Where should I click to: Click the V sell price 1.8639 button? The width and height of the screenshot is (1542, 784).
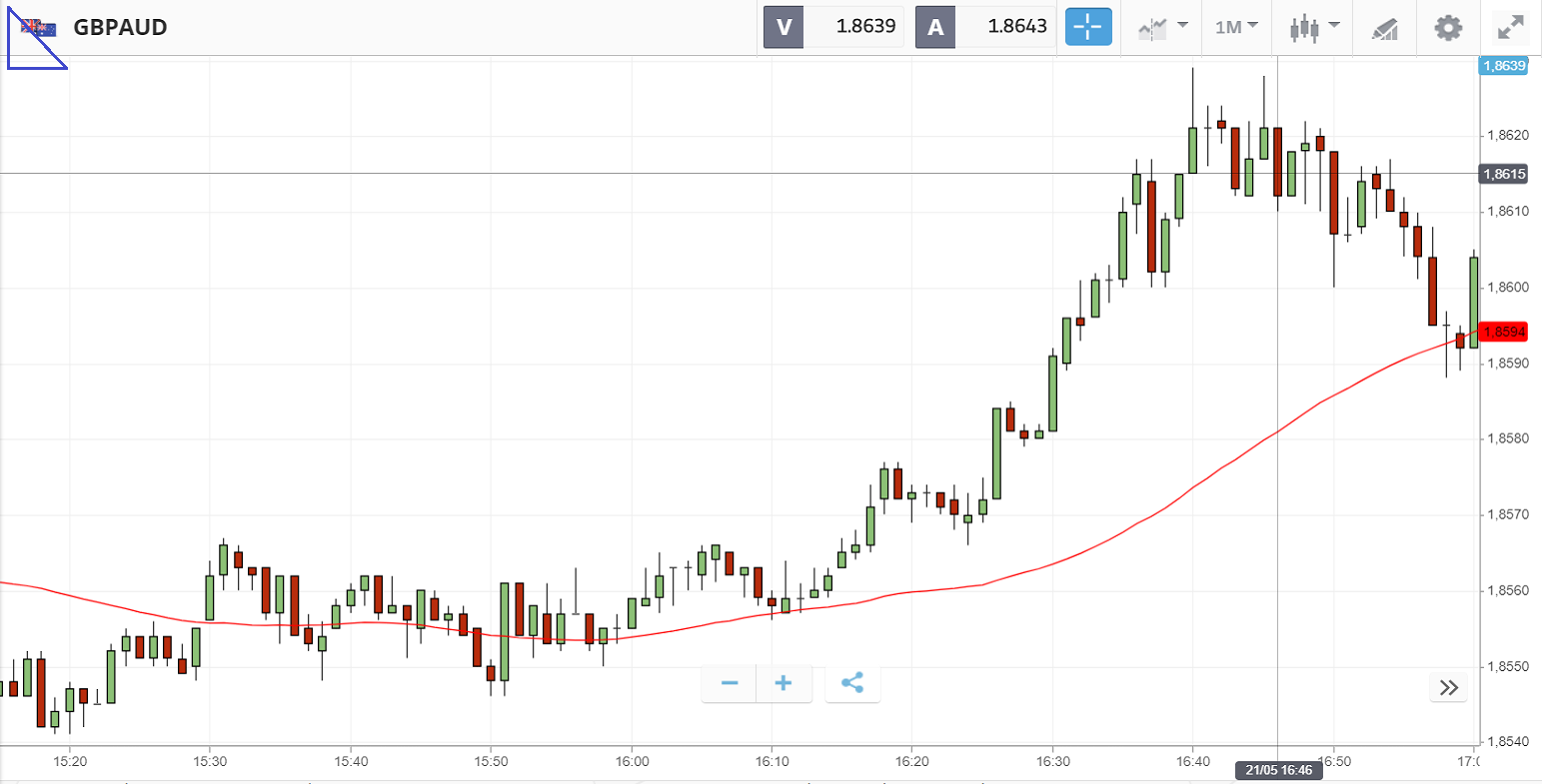pos(833,27)
